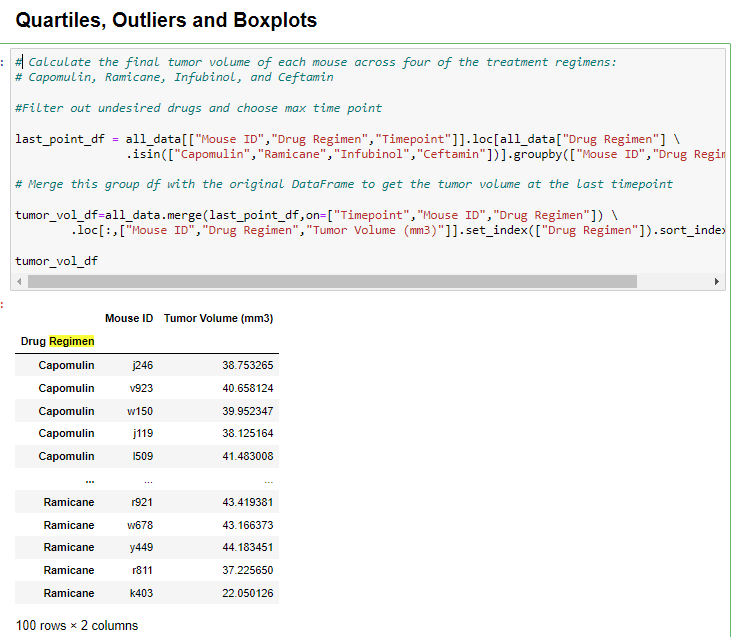741x637 pixels.
Task: Select the mouse ID cell 'v923'
Action: (141, 388)
